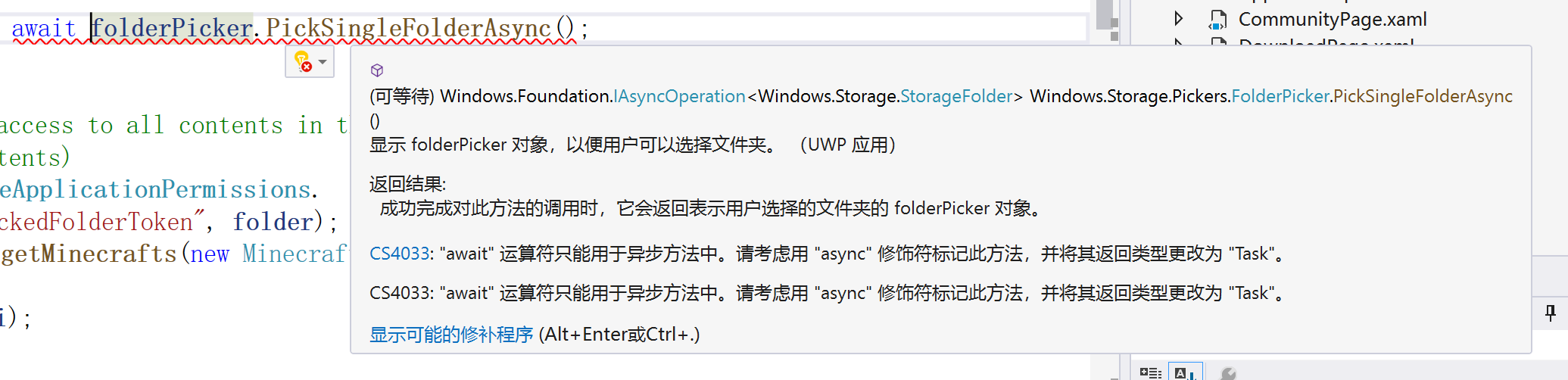Click the await keyword in code
The width and height of the screenshot is (1568, 380).
click(x=44, y=29)
